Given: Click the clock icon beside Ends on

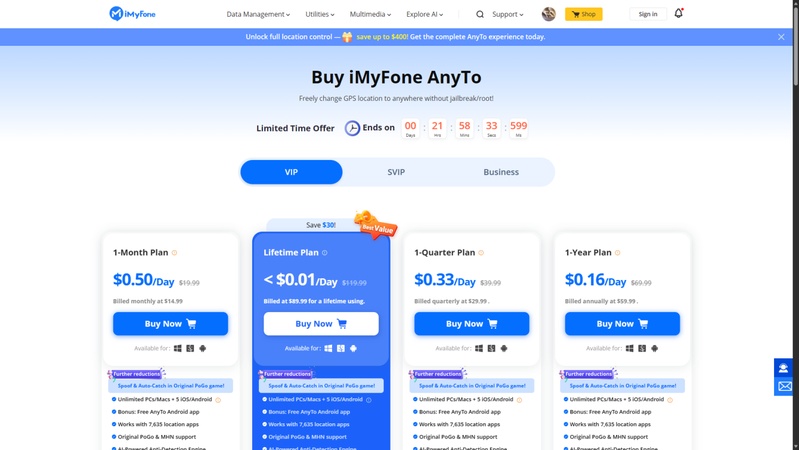Looking at the screenshot, I should (352, 128).
